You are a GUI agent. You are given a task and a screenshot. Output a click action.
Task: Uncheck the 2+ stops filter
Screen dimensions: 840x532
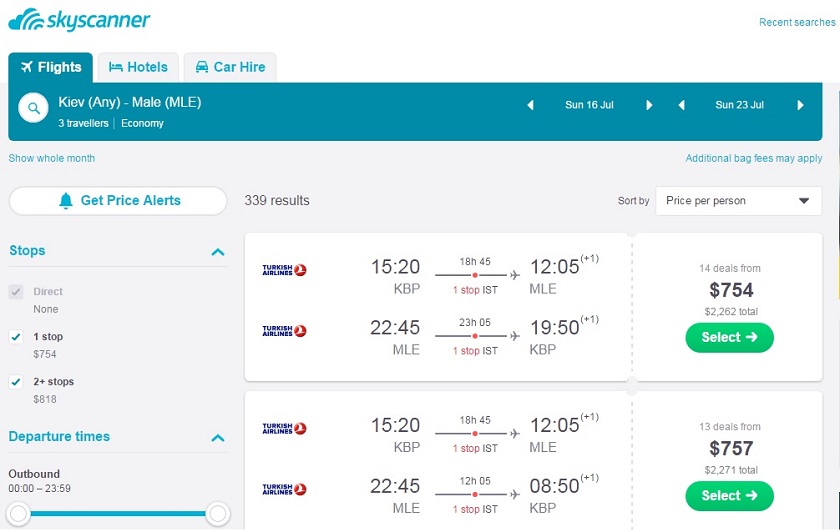(16, 382)
